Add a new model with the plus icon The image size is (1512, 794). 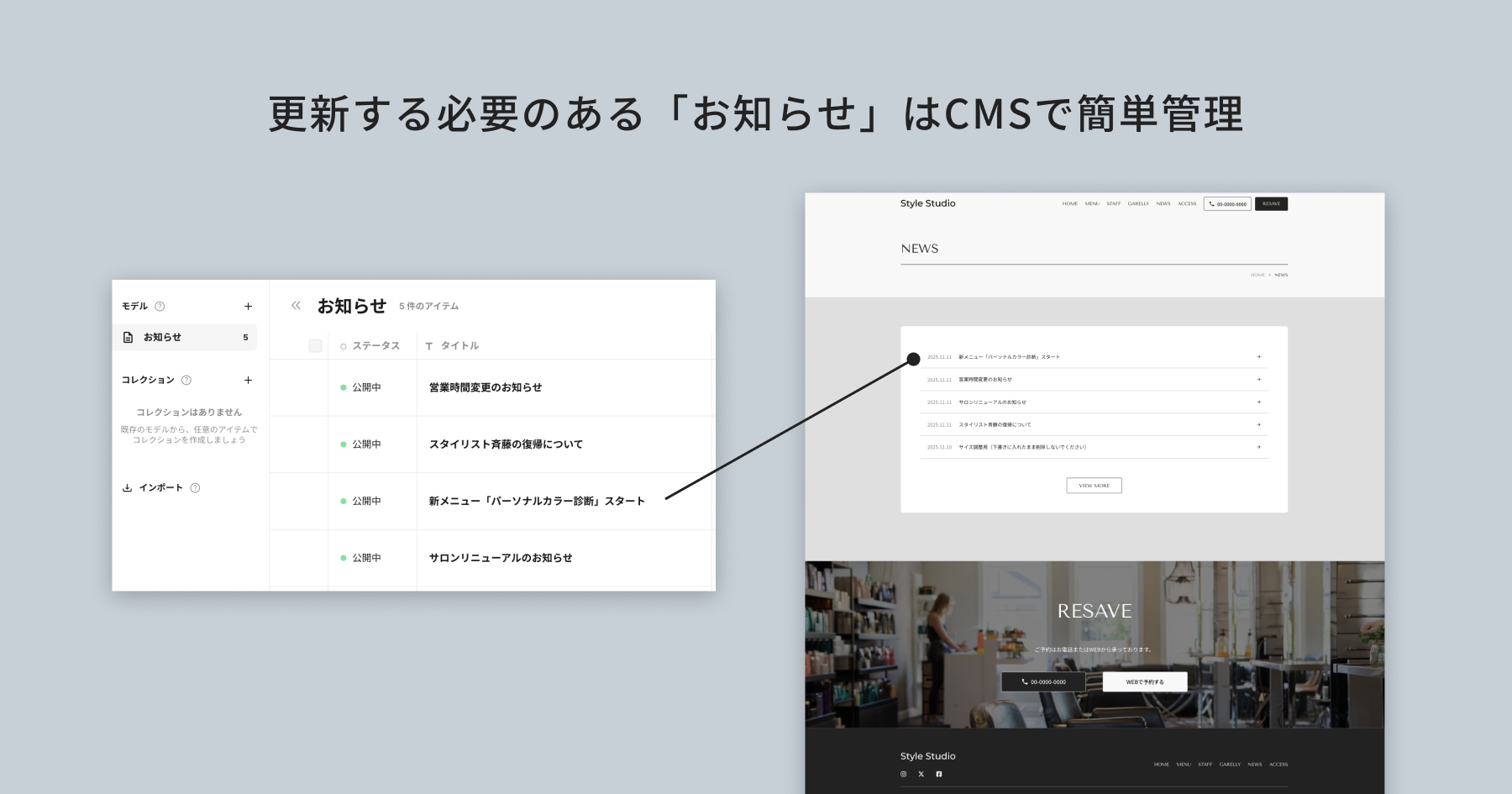[249, 306]
